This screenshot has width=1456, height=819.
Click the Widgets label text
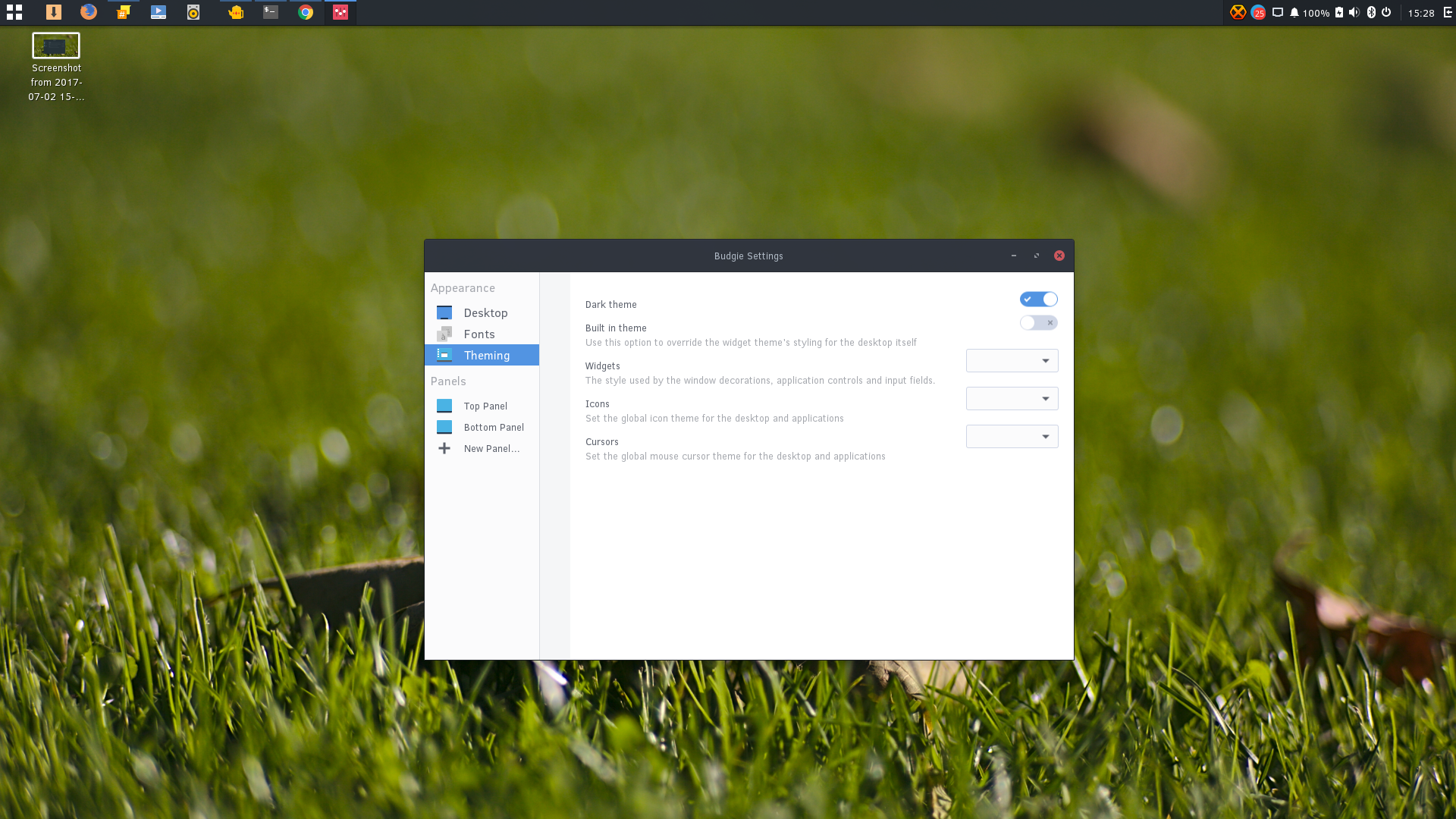[603, 366]
